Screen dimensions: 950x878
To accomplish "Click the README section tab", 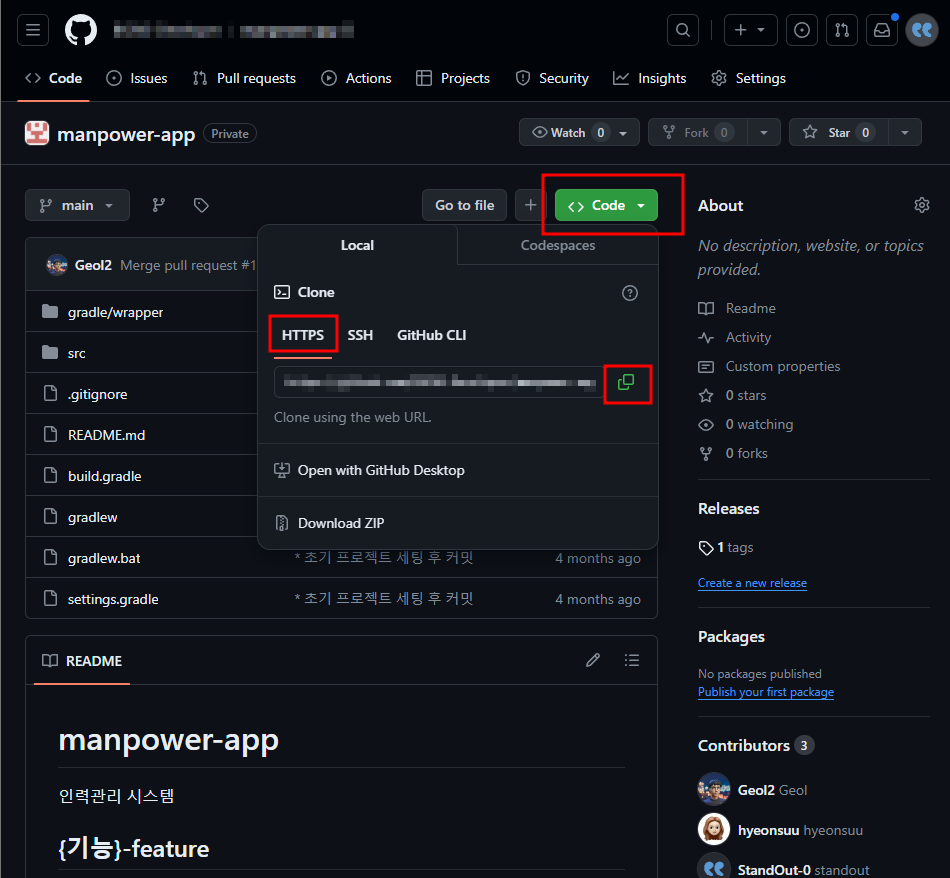I will click(82, 661).
